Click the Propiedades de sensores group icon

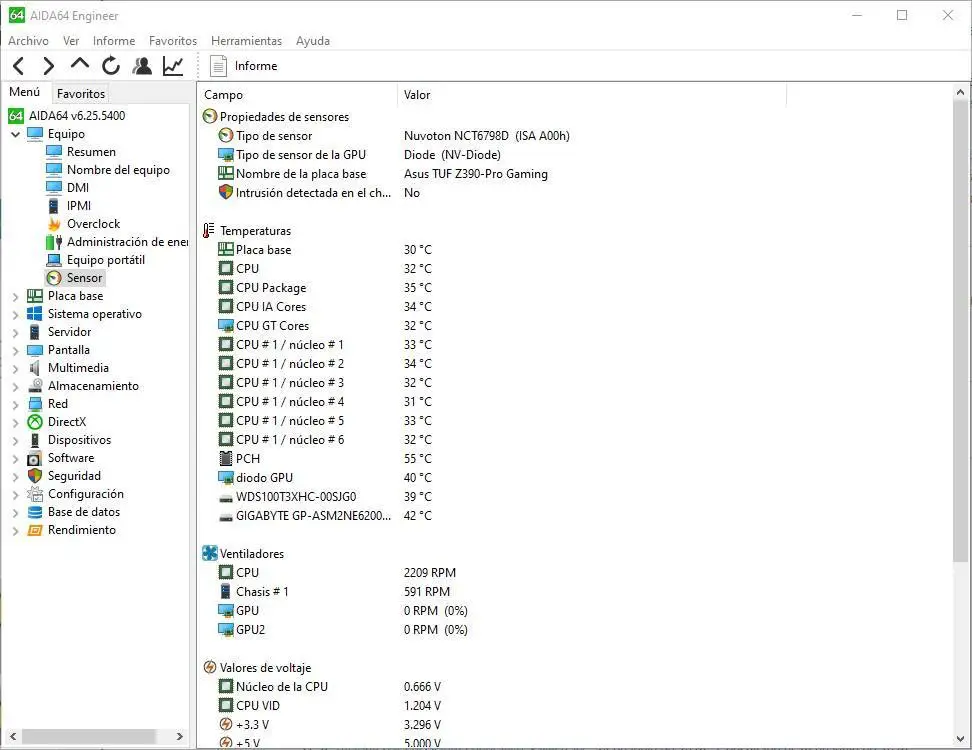[x=210, y=117]
